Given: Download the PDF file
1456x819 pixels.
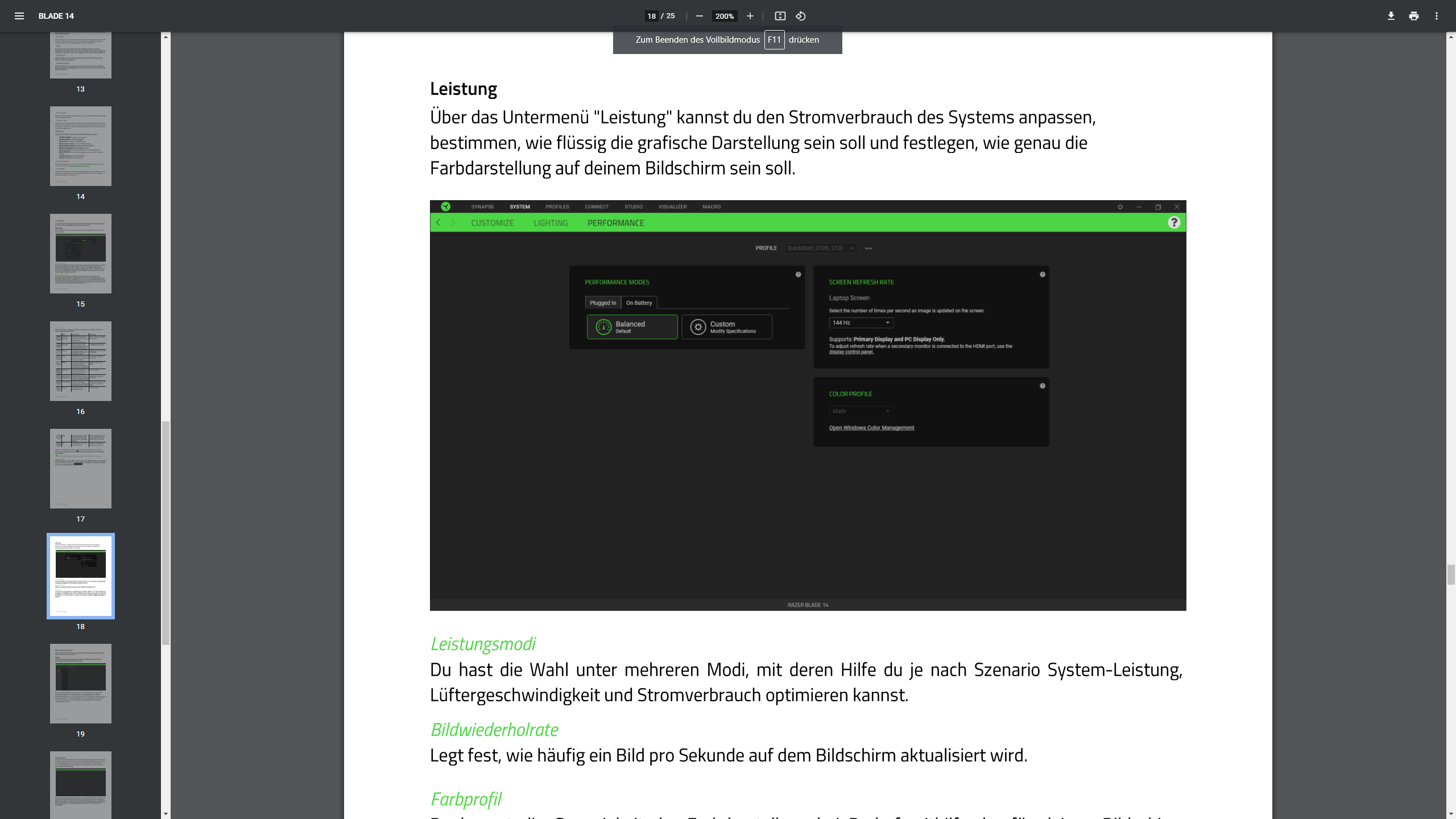Looking at the screenshot, I should click(1391, 16).
